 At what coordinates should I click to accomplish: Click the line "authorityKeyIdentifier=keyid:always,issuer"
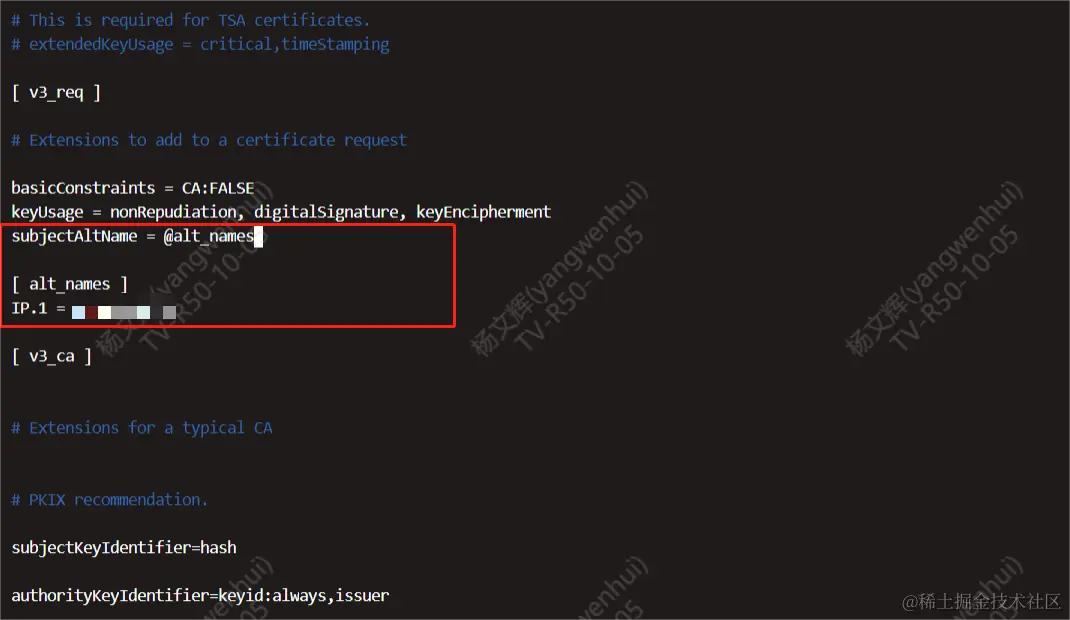pyautogui.click(x=200, y=595)
